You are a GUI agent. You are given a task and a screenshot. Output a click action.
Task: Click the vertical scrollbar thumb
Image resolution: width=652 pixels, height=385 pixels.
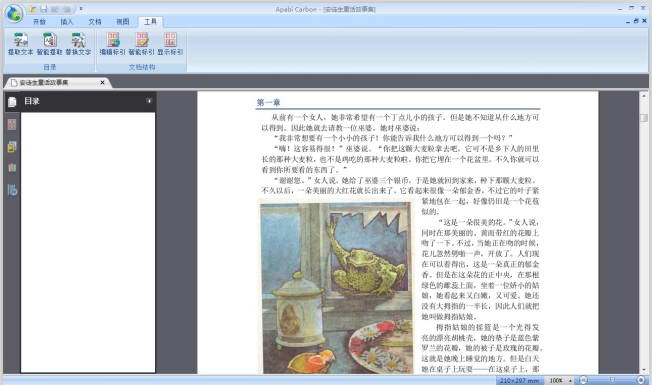(644, 118)
